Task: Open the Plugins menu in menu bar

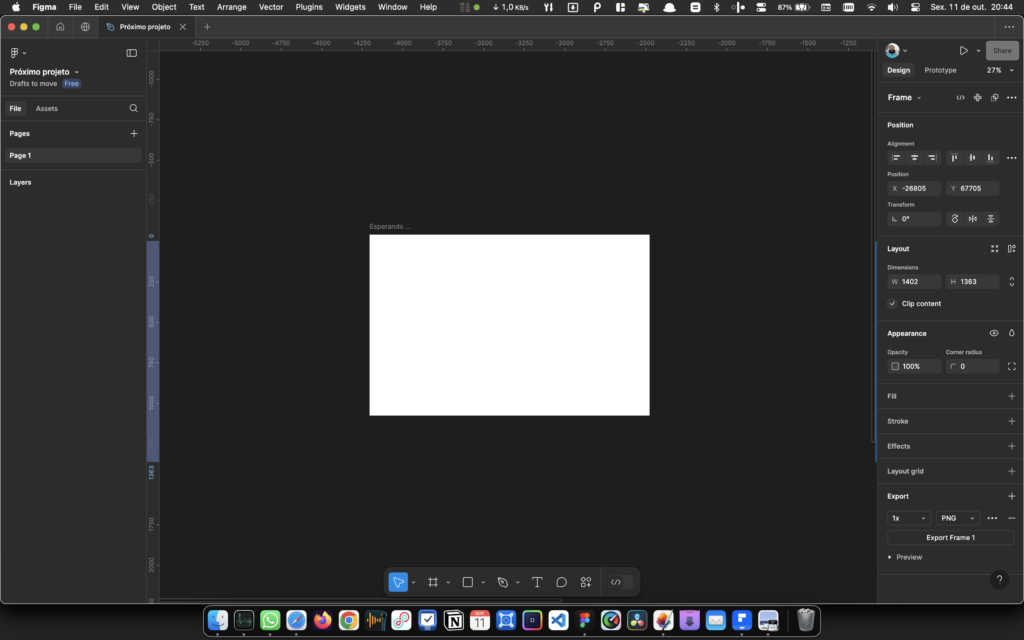Action: (x=309, y=7)
